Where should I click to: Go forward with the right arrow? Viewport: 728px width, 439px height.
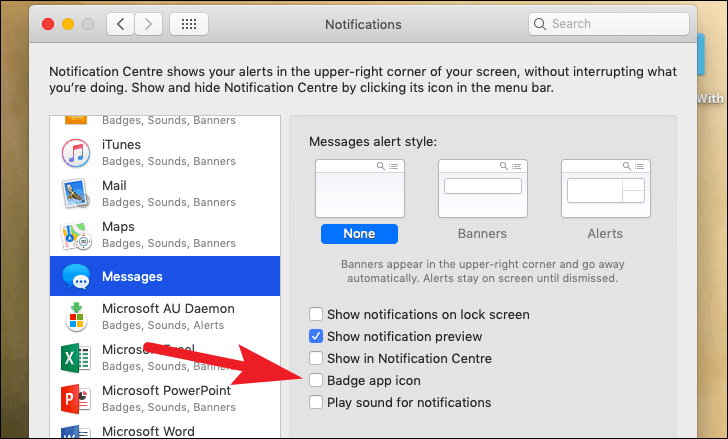tap(149, 24)
